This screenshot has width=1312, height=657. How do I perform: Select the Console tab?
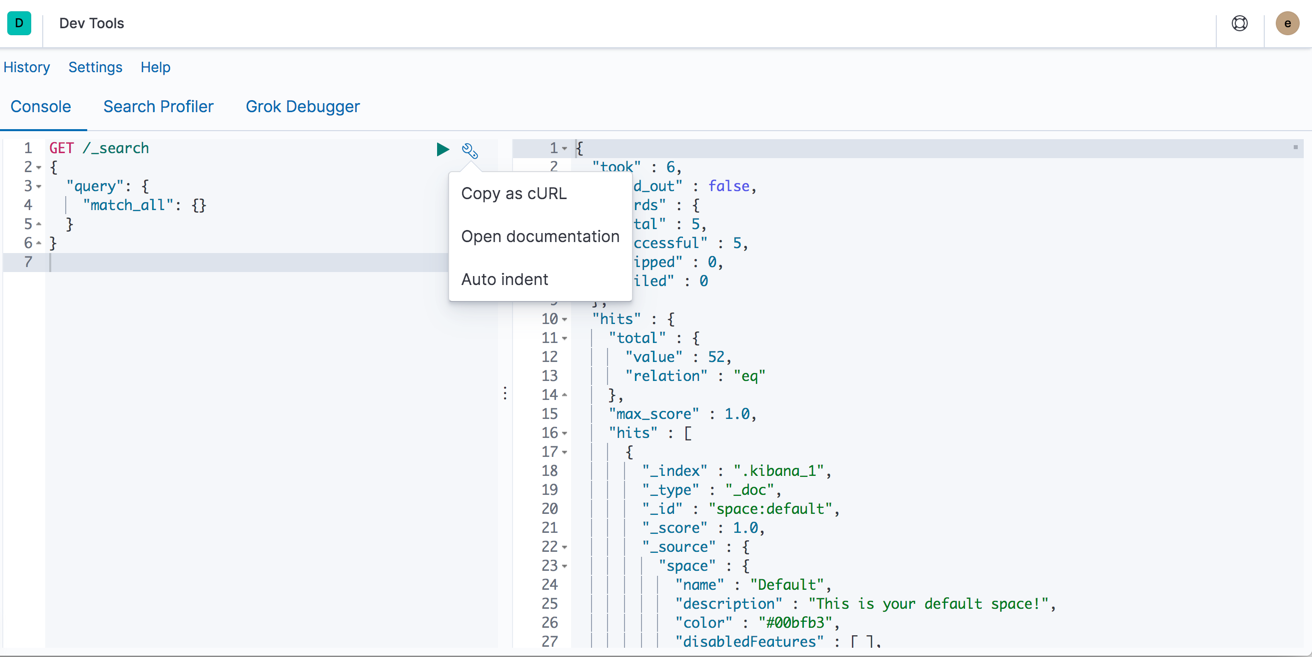(x=41, y=107)
